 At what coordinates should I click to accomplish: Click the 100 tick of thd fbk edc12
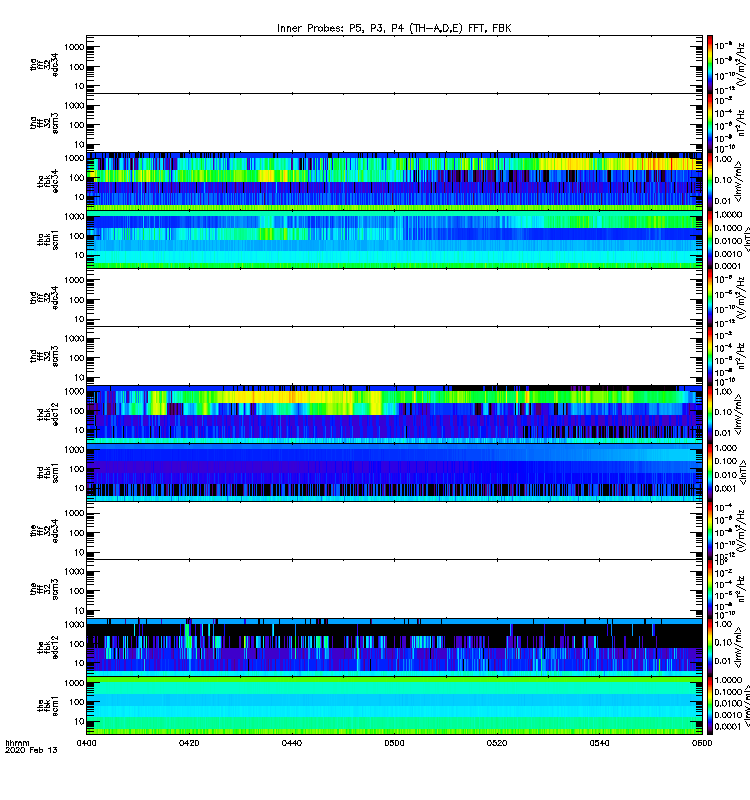78,411
